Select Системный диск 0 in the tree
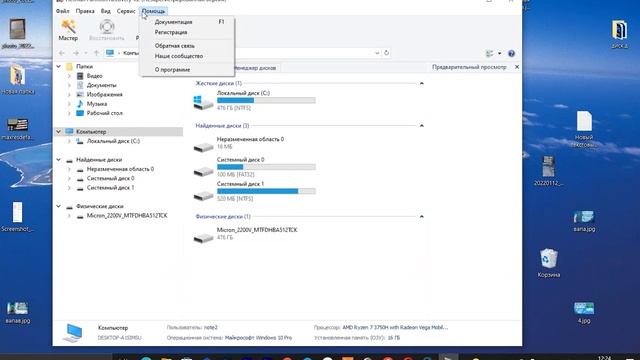Screen dimensions: 640x360 (110, 178)
